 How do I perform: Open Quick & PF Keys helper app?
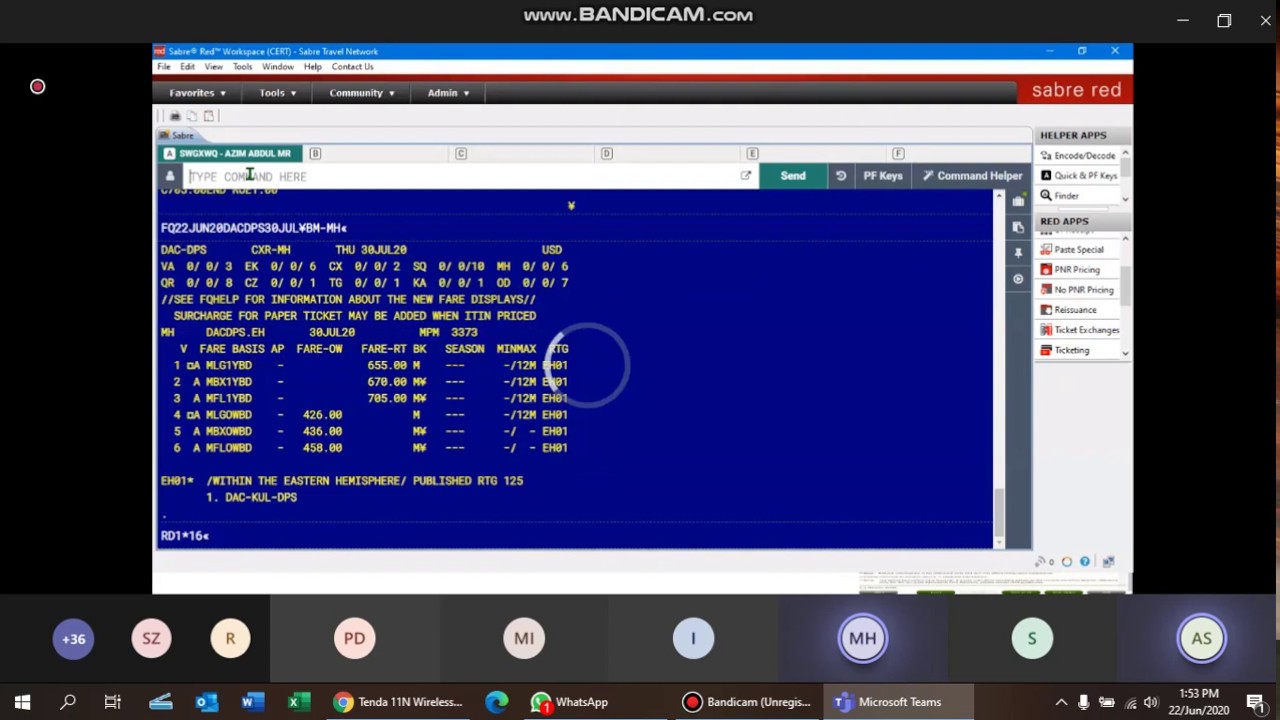click(1078, 176)
